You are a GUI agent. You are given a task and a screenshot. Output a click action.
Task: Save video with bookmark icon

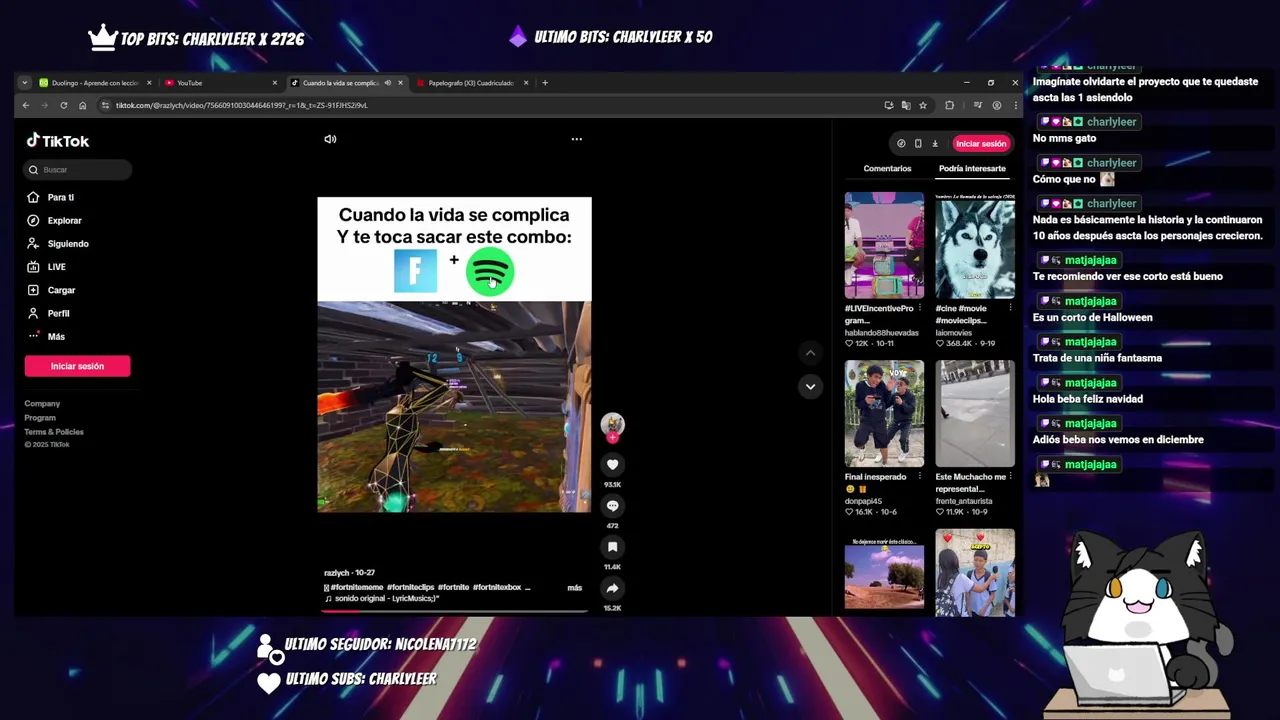612,547
